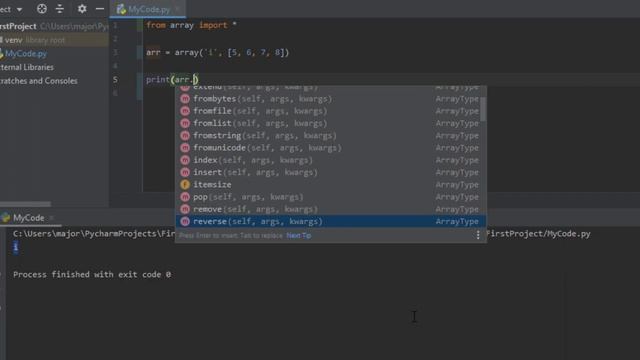
Task: Click the completion list scrollbar thumb
Action: (483, 109)
